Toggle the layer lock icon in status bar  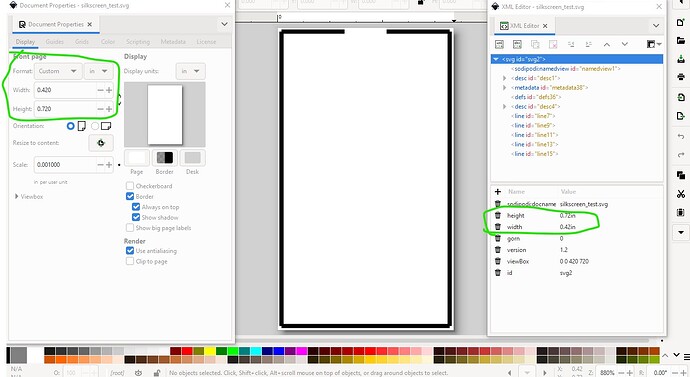point(157,373)
